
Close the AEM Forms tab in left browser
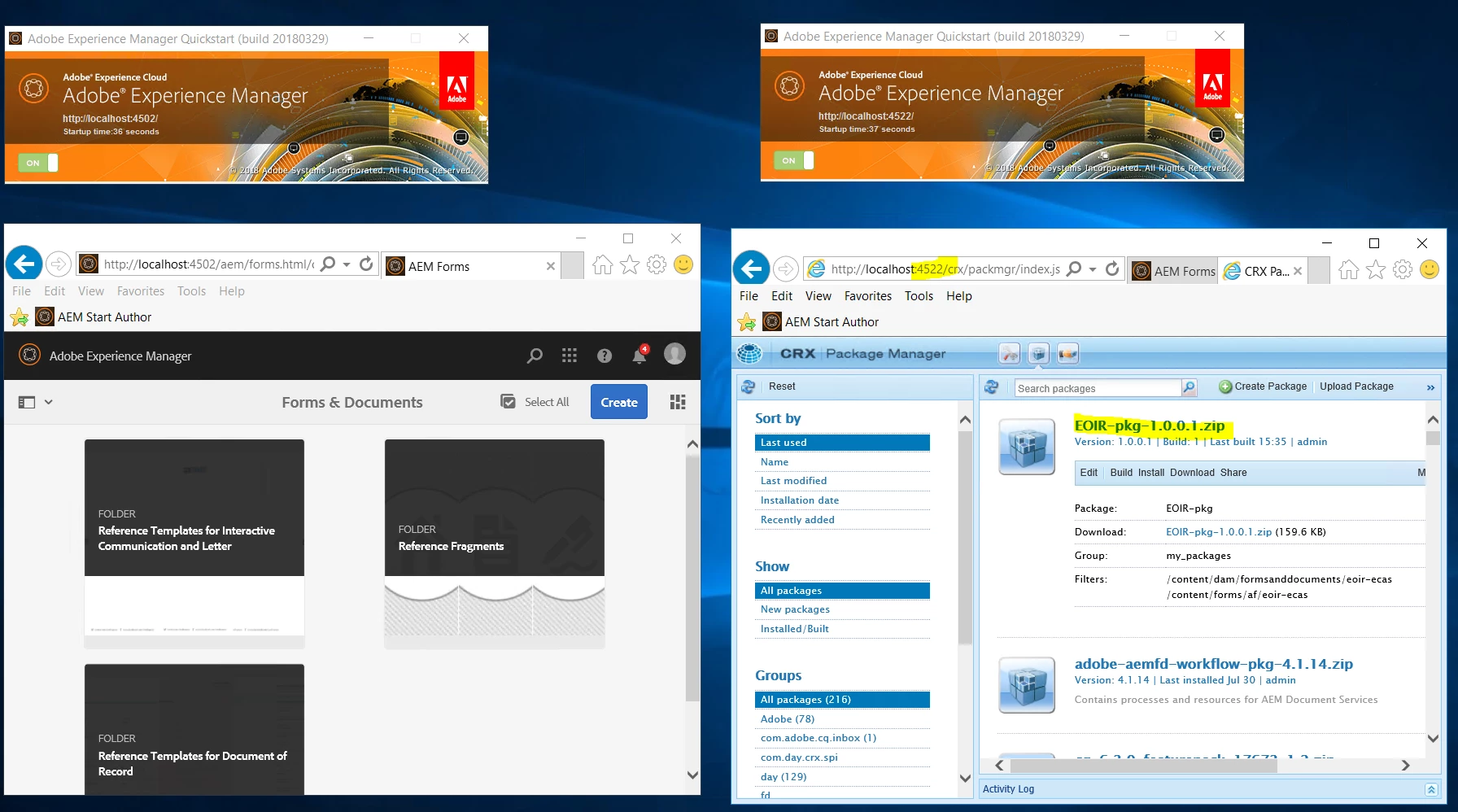pyautogui.click(x=551, y=266)
